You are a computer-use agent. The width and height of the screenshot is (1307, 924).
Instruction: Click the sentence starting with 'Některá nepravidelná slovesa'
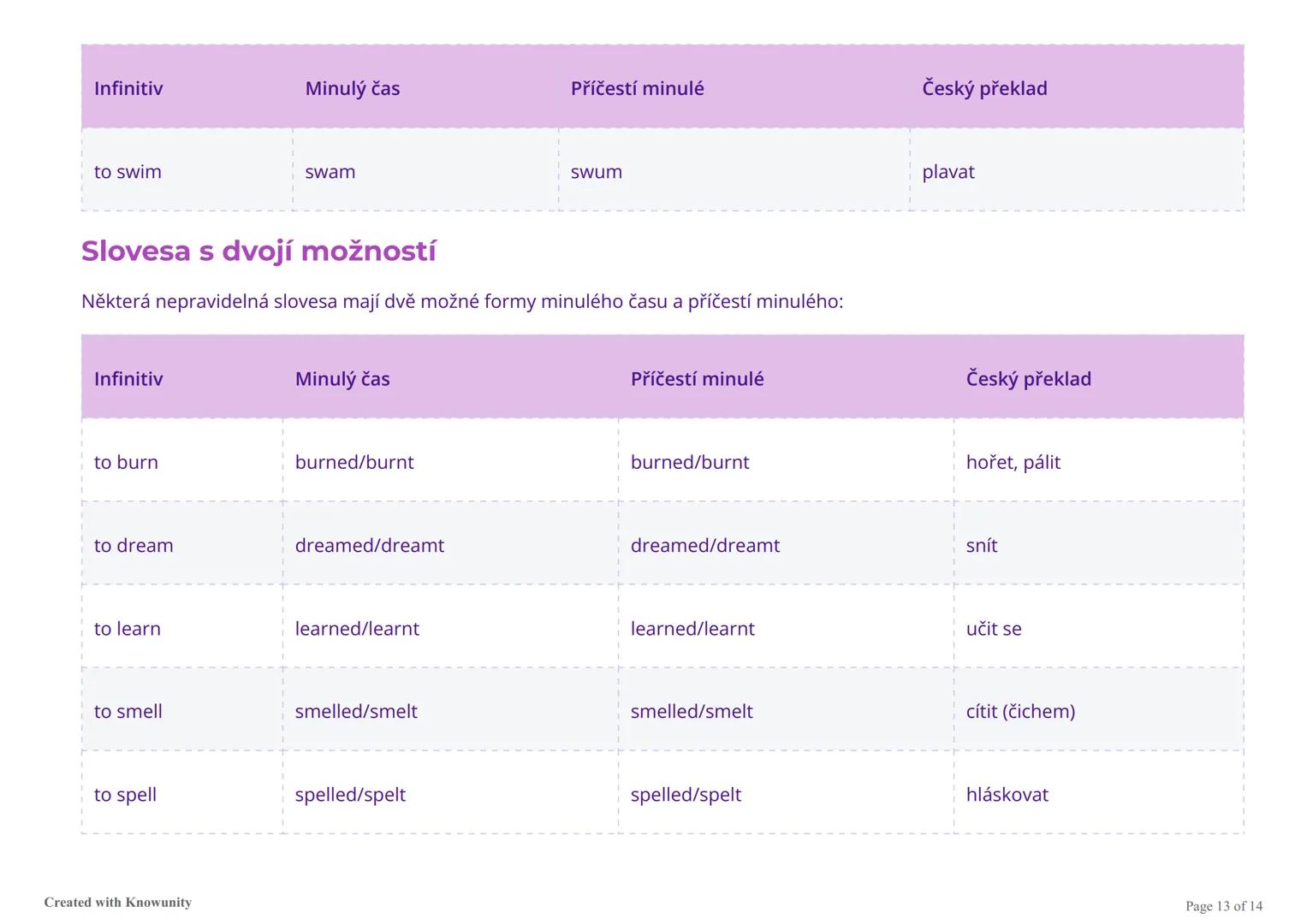click(462, 301)
